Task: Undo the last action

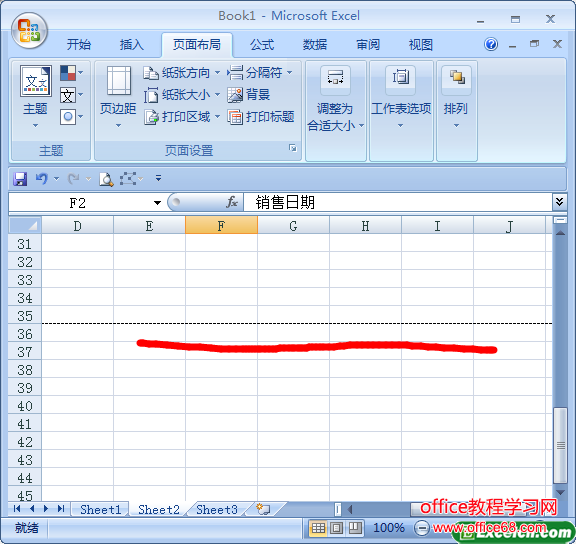Action: click(42, 179)
